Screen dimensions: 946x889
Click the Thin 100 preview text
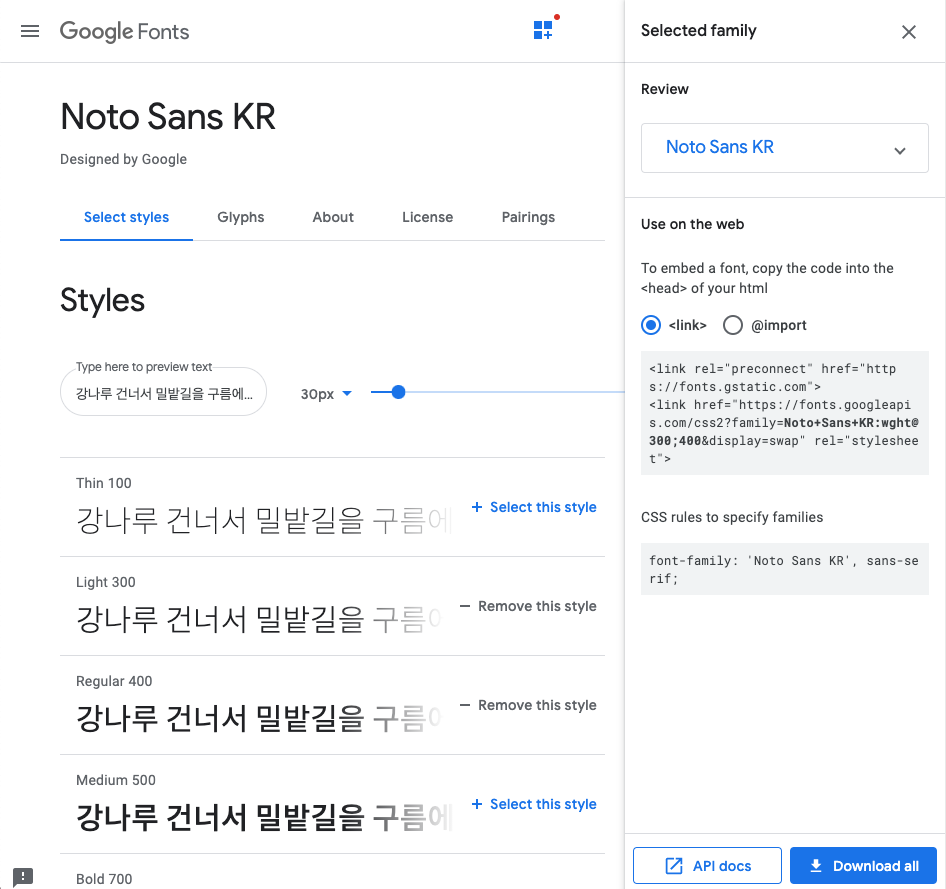click(x=264, y=521)
